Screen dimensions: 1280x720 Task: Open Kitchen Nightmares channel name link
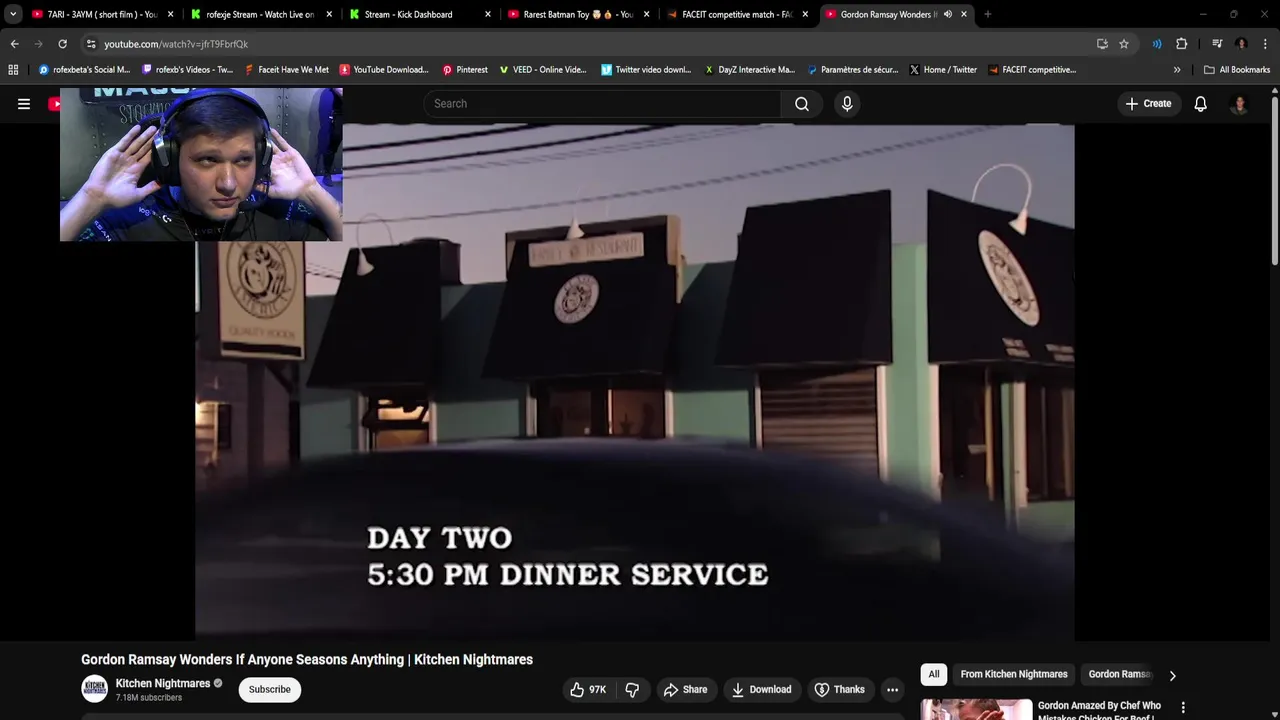(163, 684)
